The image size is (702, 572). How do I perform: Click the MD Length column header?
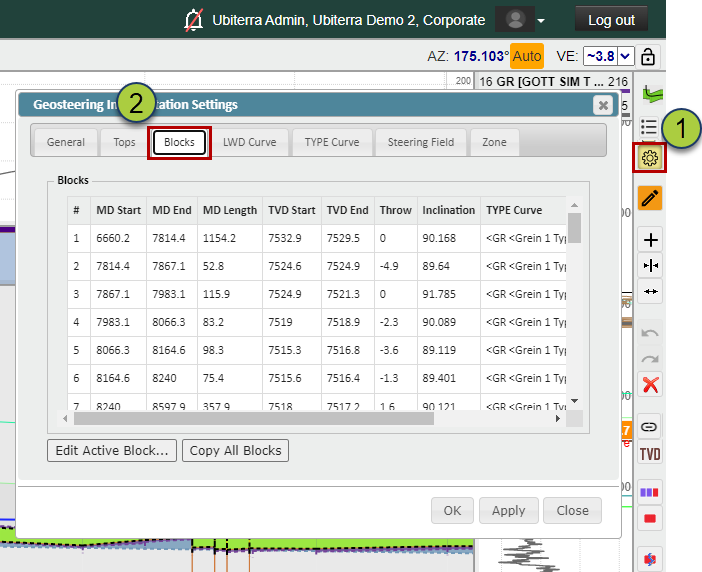(x=230, y=210)
